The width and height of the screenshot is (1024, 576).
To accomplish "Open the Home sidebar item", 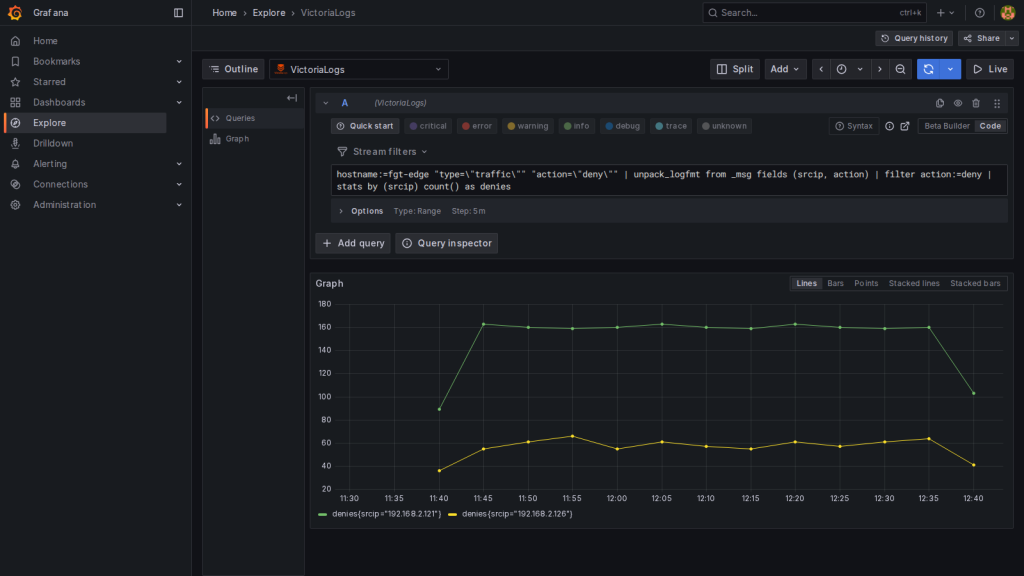I will 45,40.
